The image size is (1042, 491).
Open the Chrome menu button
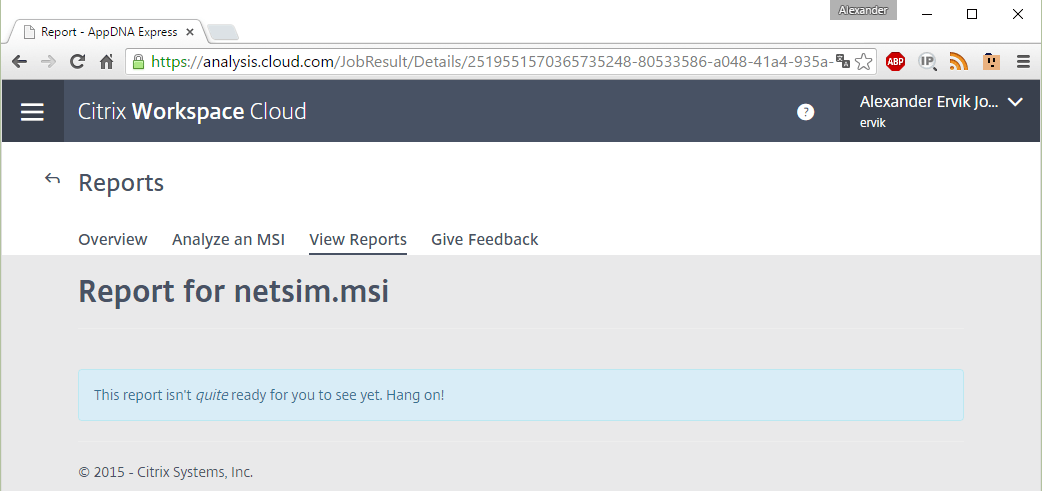[1023, 62]
